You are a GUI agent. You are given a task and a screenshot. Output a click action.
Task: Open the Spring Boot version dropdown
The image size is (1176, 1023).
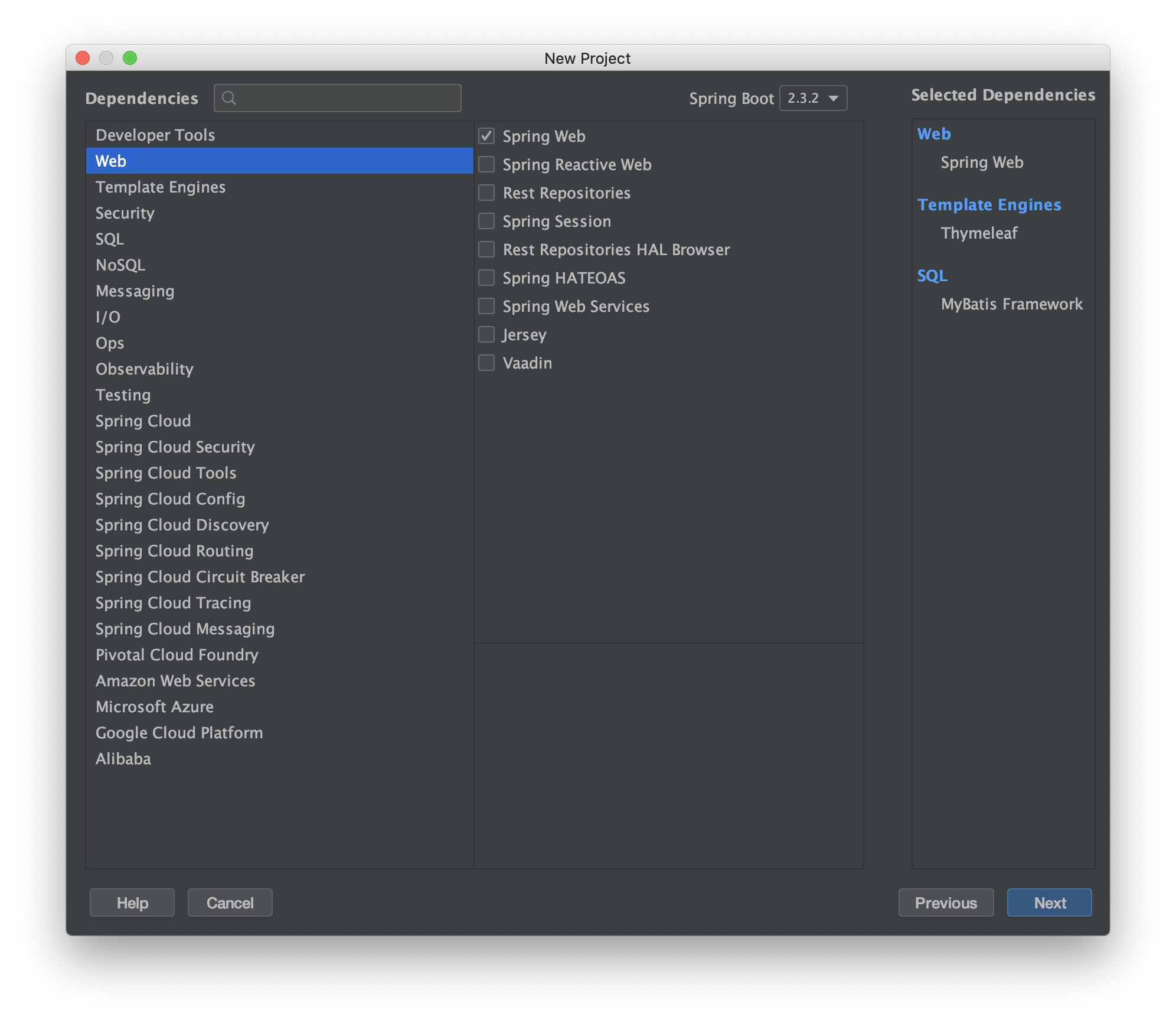(813, 98)
